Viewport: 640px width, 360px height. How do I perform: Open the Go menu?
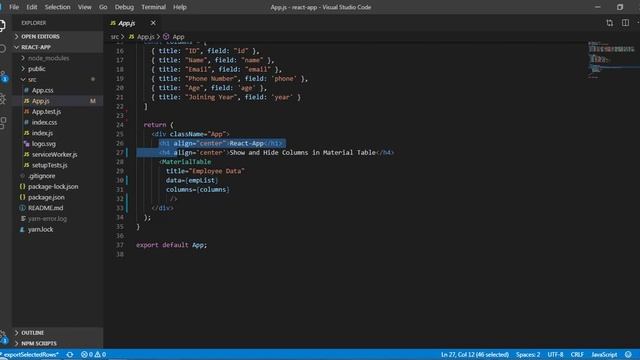coord(103,7)
